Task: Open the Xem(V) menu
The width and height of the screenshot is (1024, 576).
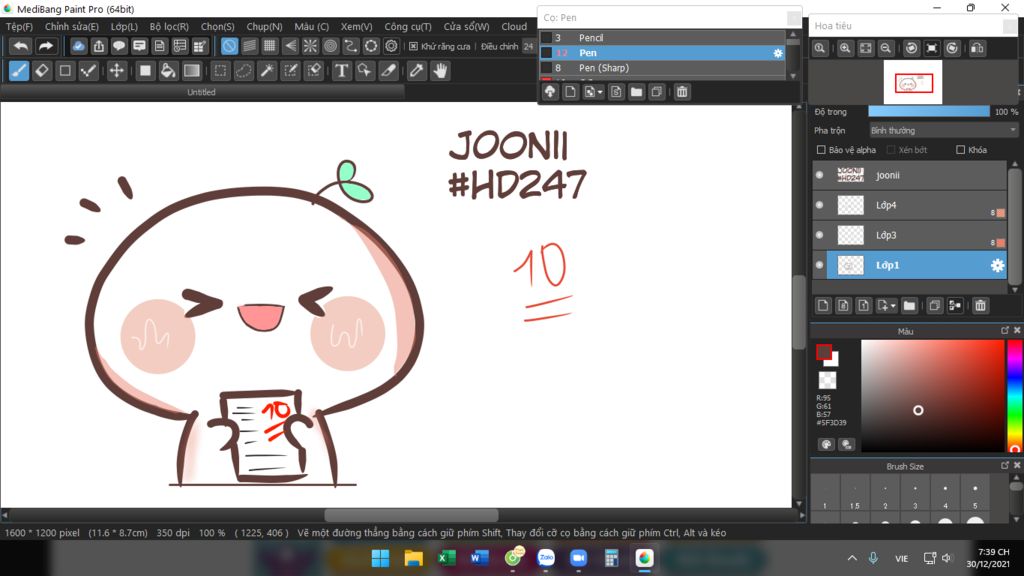Action: [x=357, y=27]
